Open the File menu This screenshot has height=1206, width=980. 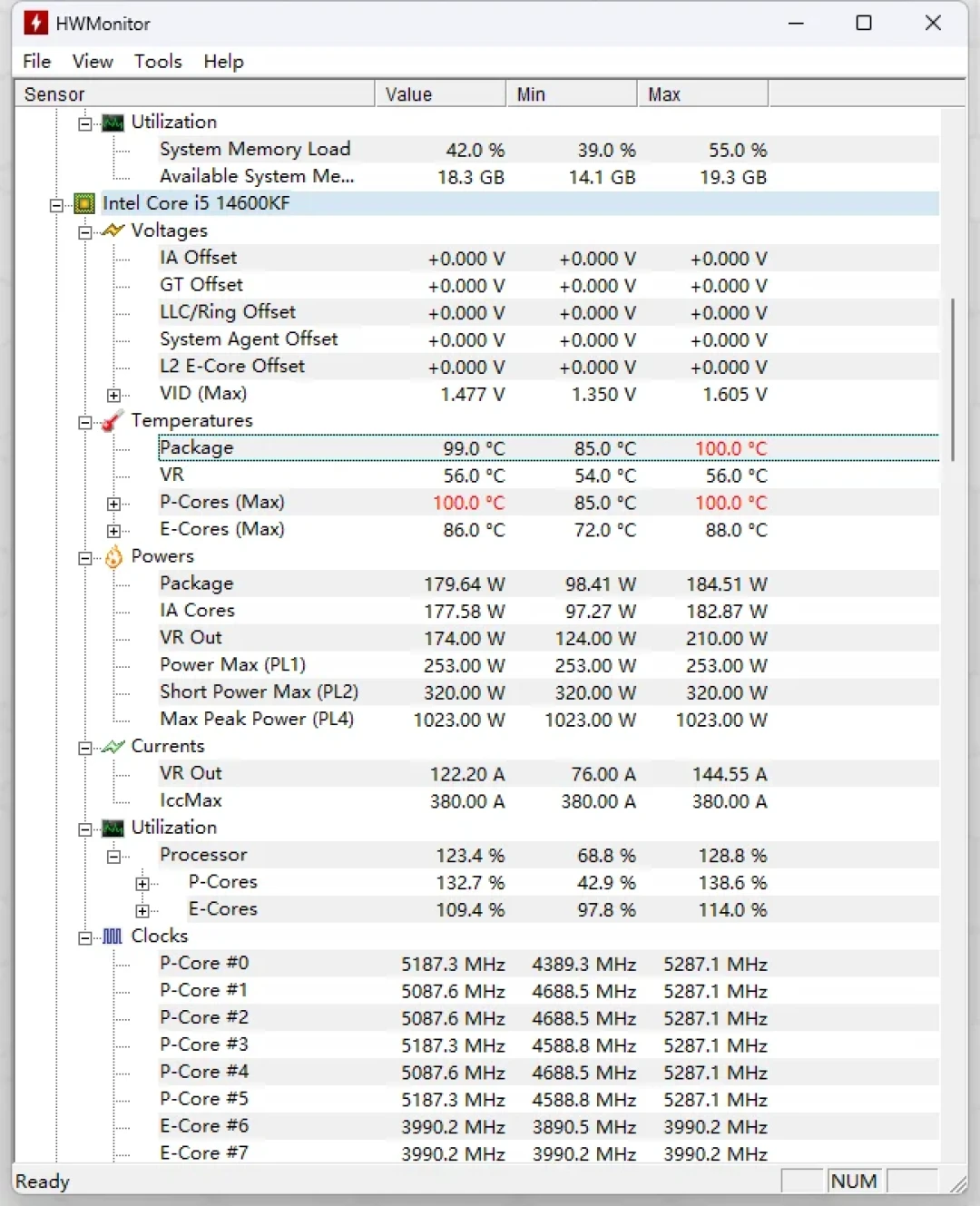37,61
